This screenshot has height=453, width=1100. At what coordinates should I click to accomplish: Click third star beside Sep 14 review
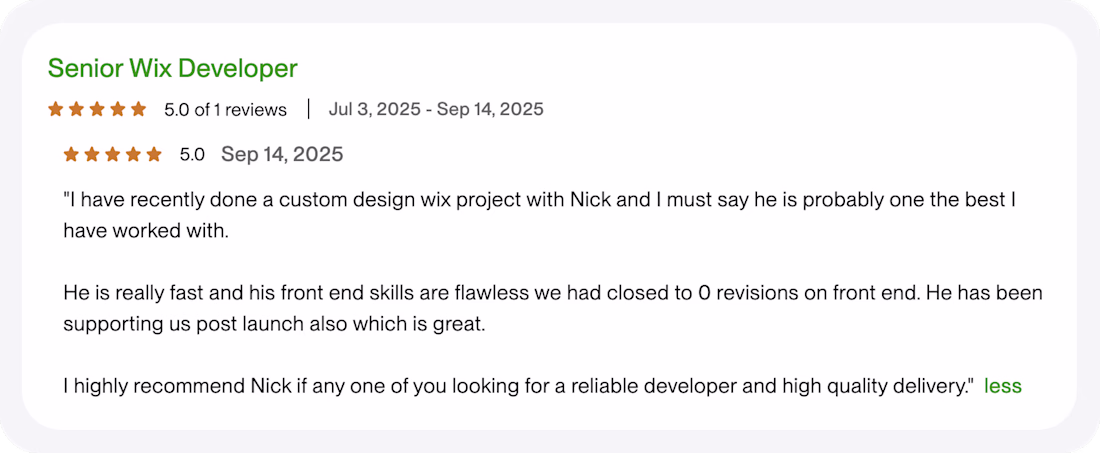[112, 154]
